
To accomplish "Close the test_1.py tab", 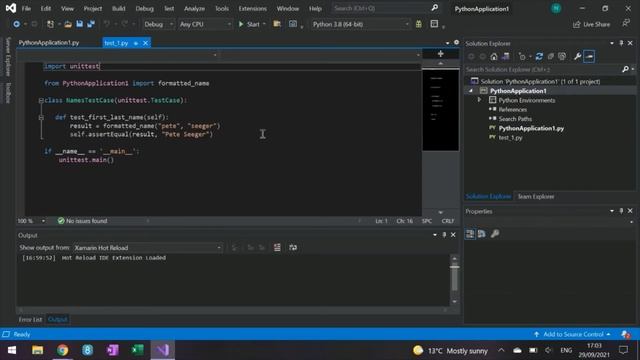I will [146, 43].
